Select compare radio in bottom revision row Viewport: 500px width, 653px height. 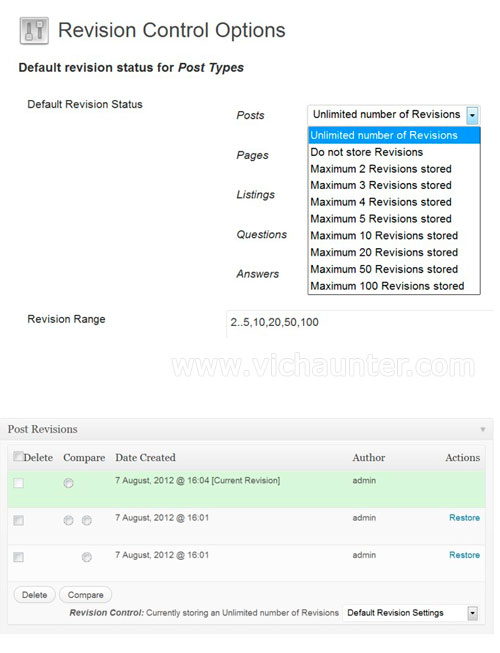(87, 557)
